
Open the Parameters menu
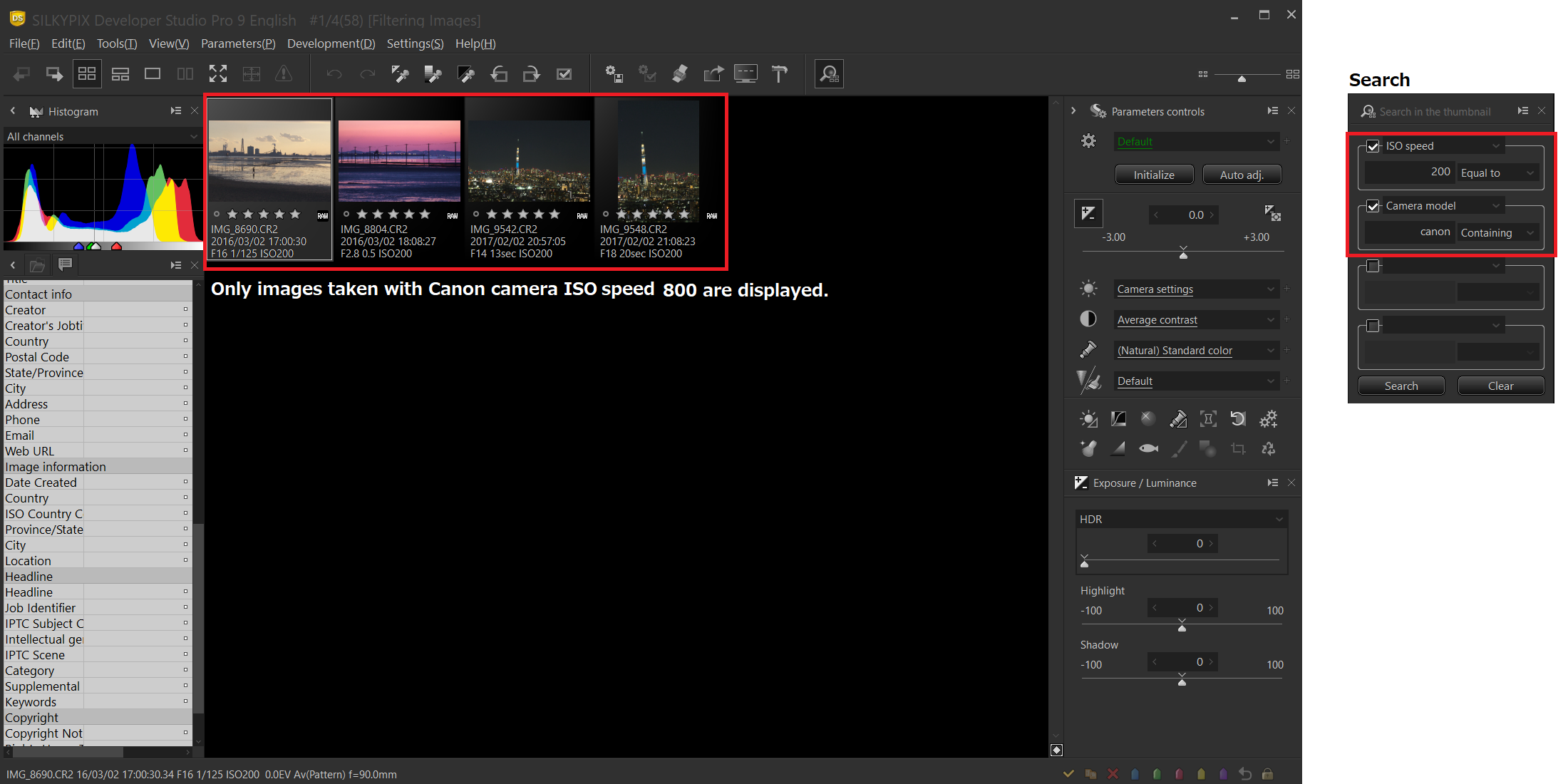(x=238, y=43)
